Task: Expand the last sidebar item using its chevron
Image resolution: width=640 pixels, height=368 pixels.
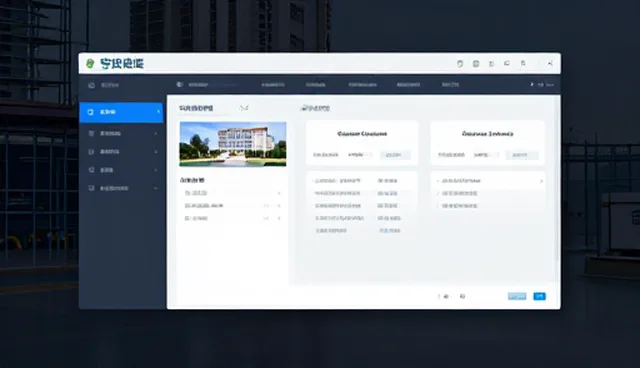Action: (156, 188)
